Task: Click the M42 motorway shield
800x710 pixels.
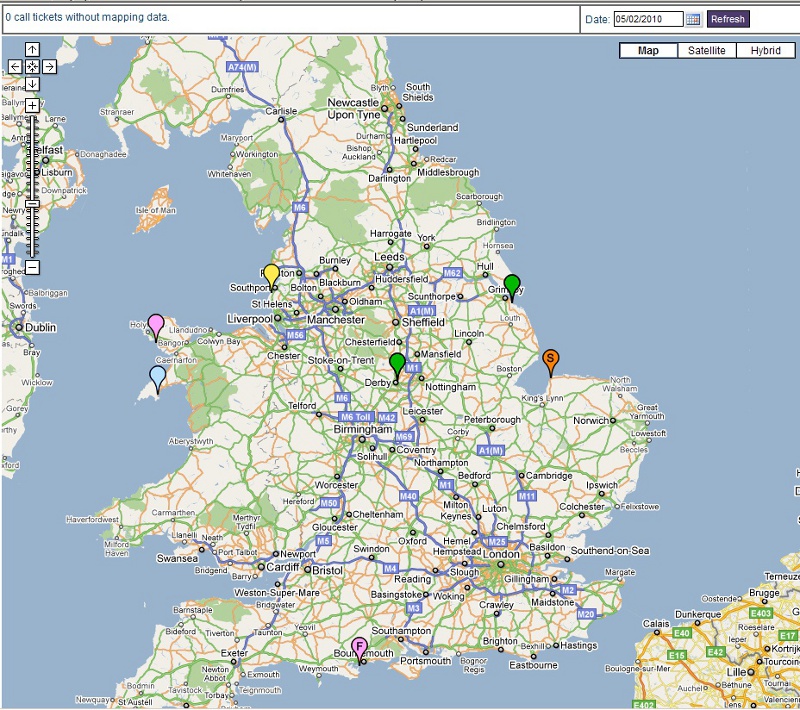Action: click(387, 418)
